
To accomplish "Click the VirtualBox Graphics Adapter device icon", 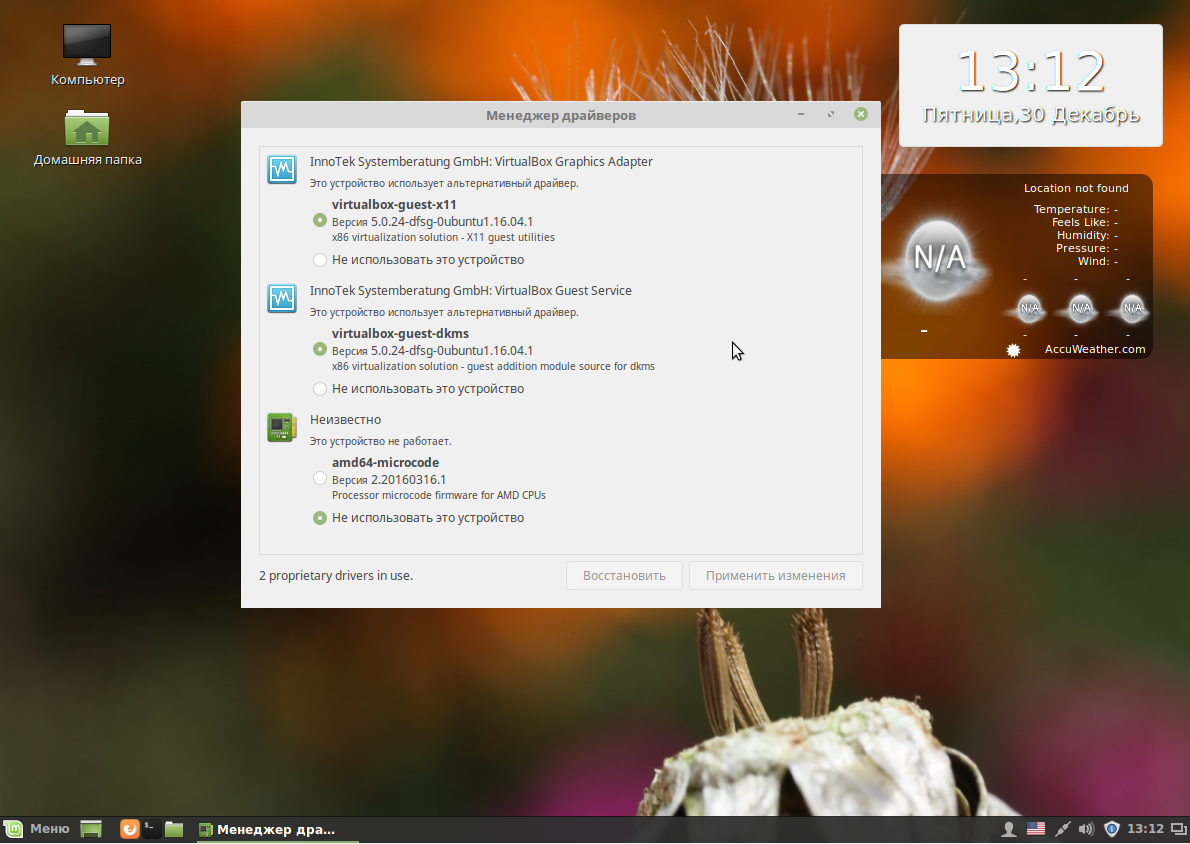I will 281,169.
